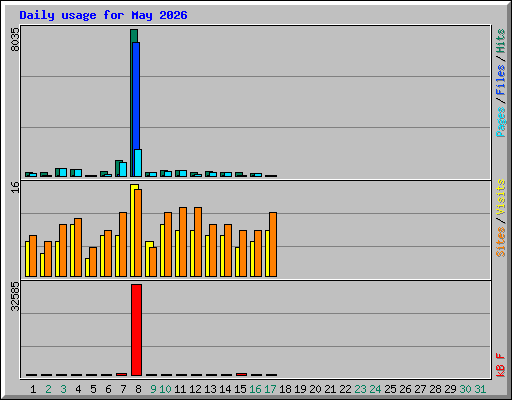Select day 4 on the x-axis
The image size is (512, 400).
[x=78, y=389]
